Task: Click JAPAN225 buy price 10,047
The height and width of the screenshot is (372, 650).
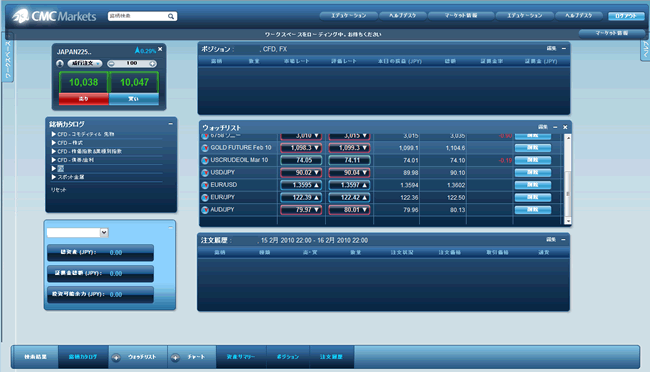Action: pyautogui.click(x=134, y=83)
